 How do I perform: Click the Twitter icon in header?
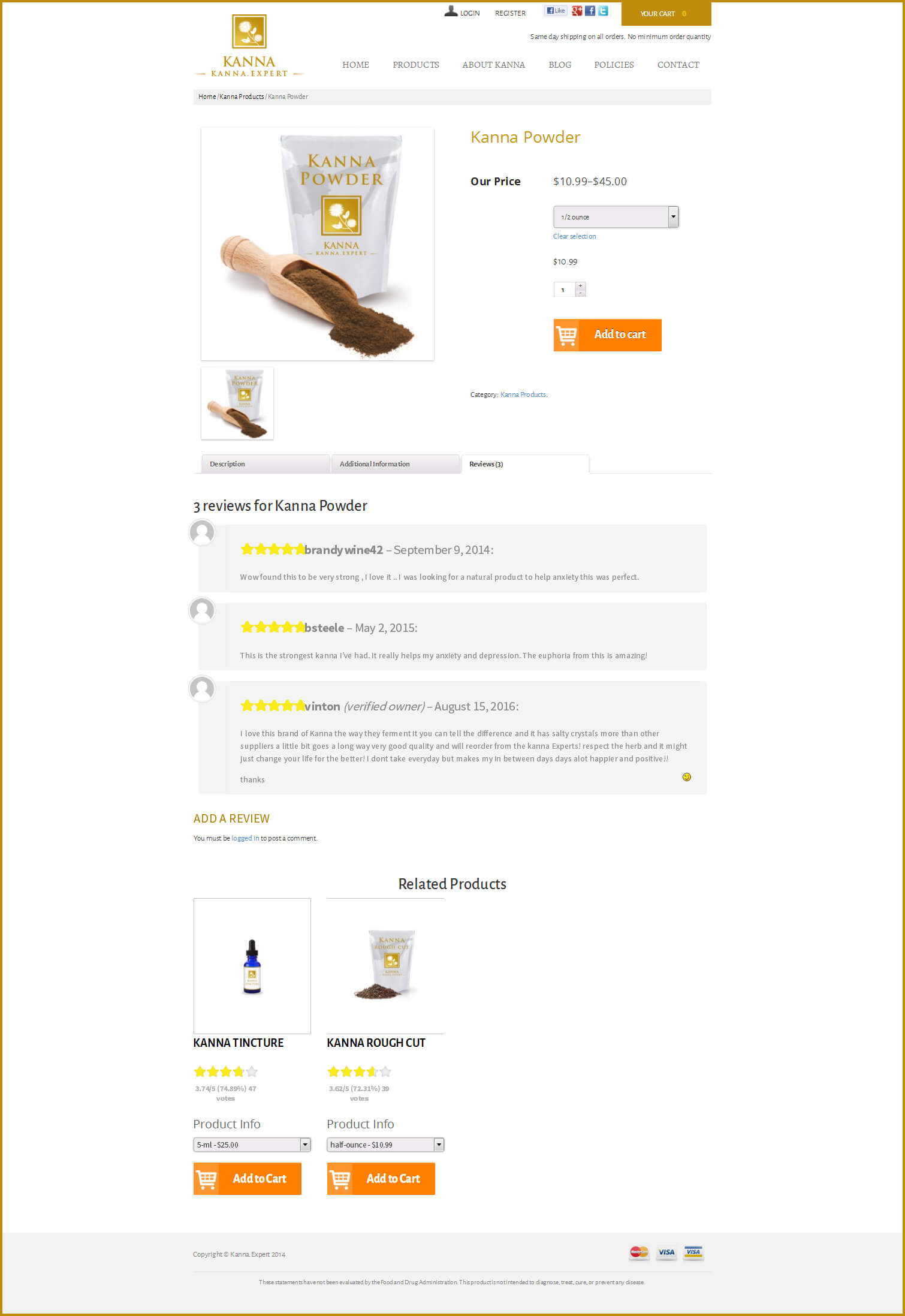click(x=603, y=11)
